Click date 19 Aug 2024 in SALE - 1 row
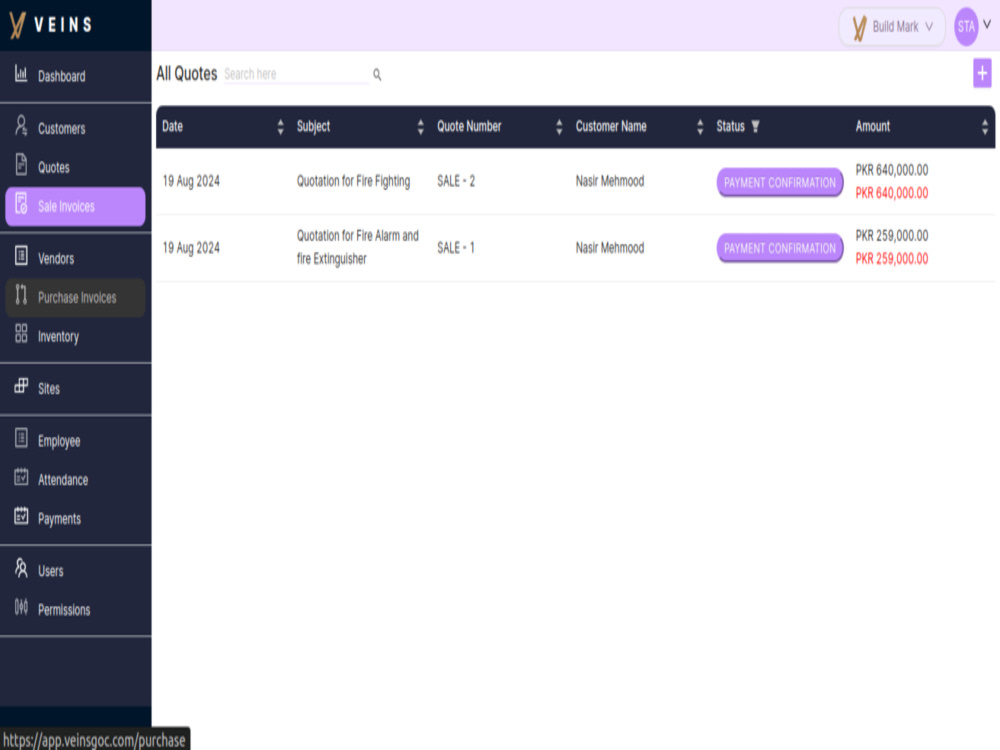This screenshot has width=1000, height=750. point(191,247)
